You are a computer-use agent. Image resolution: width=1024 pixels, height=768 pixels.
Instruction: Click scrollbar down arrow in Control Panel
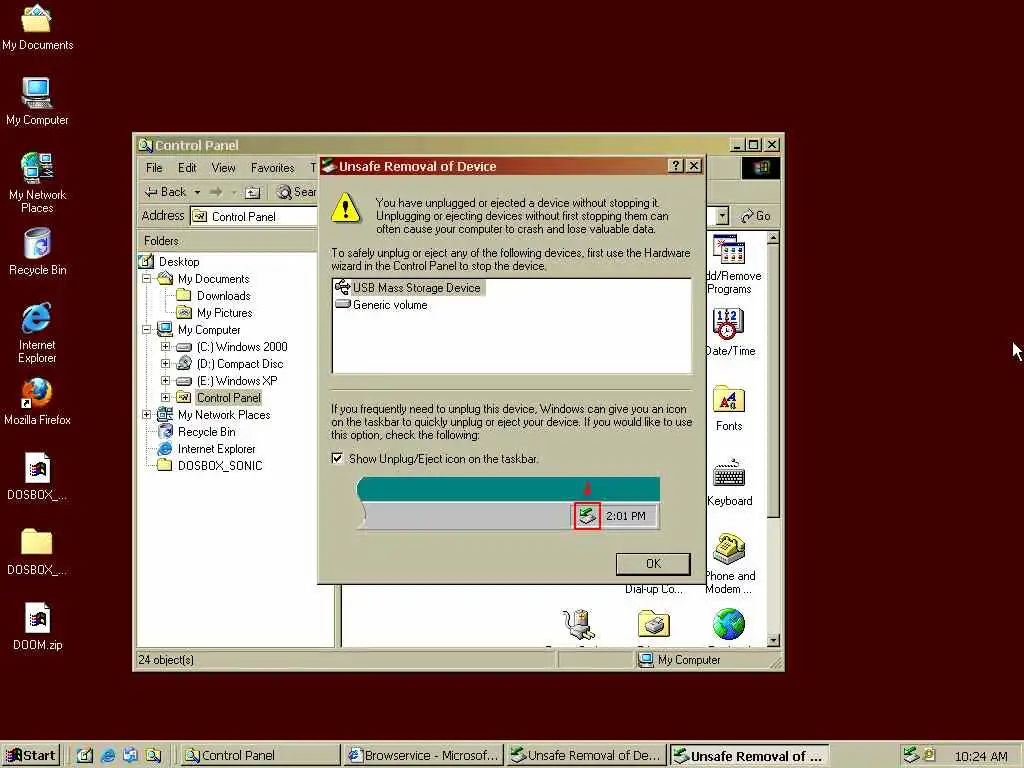[773, 641]
